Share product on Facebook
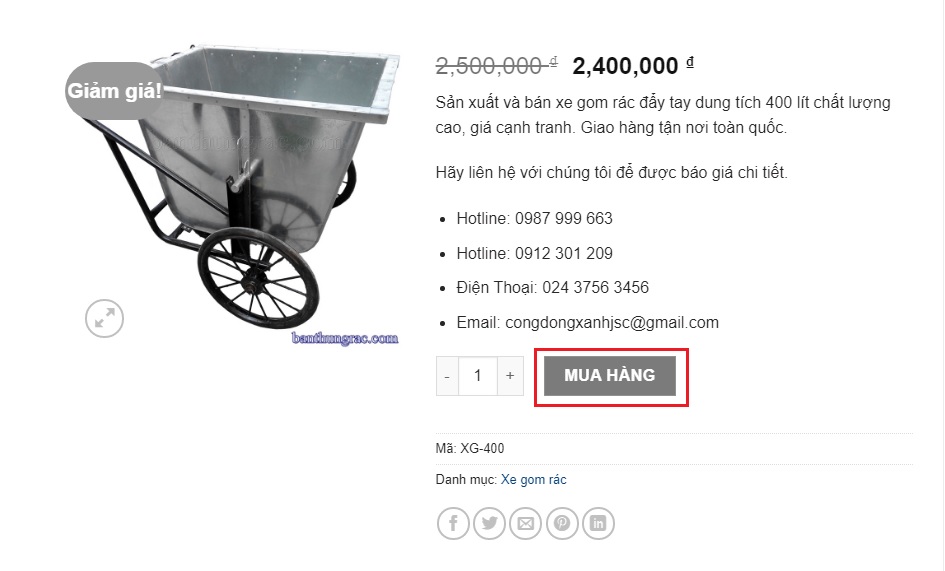 tap(453, 523)
